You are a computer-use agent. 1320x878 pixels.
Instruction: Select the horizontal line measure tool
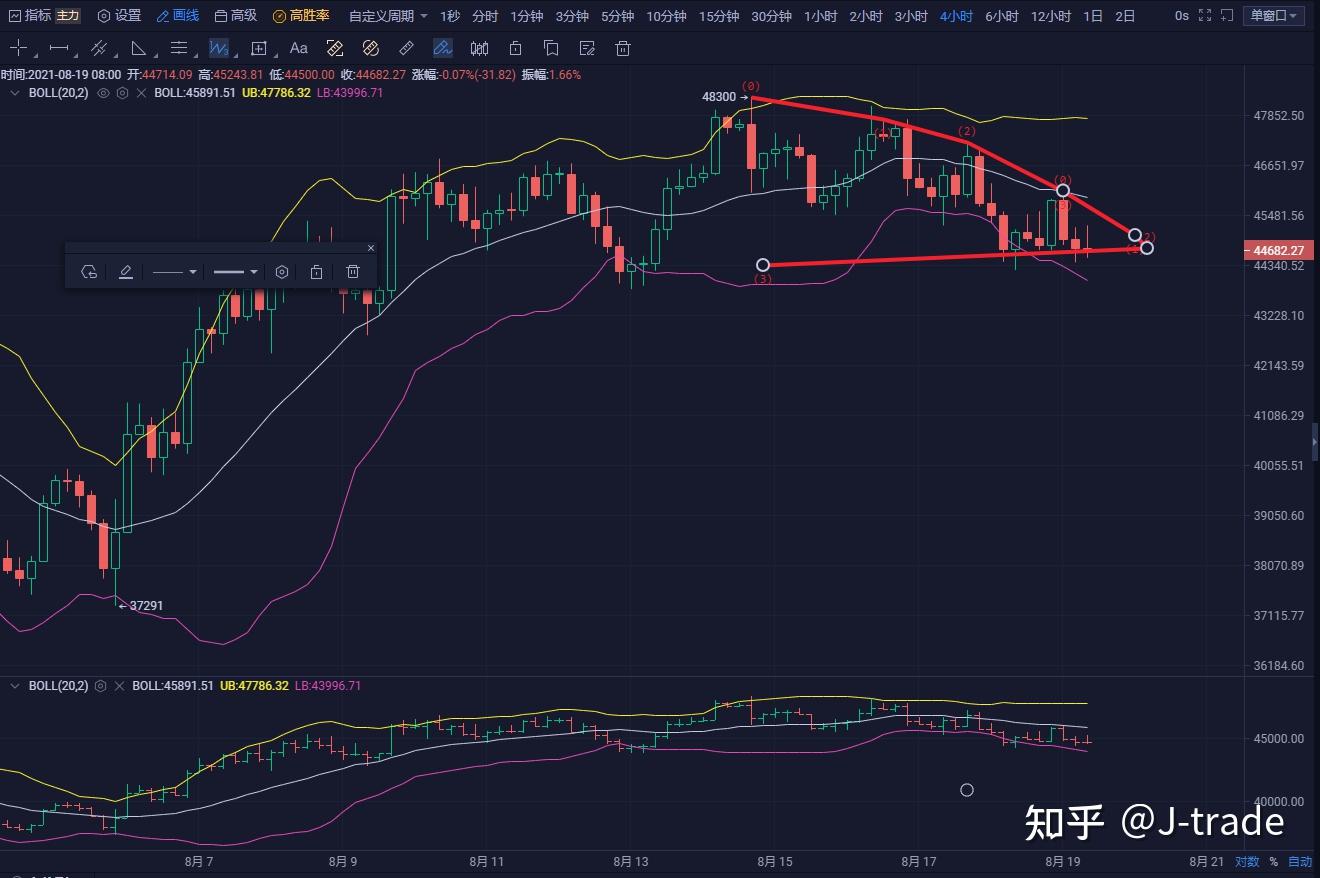pyautogui.click(x=59, y=48)
